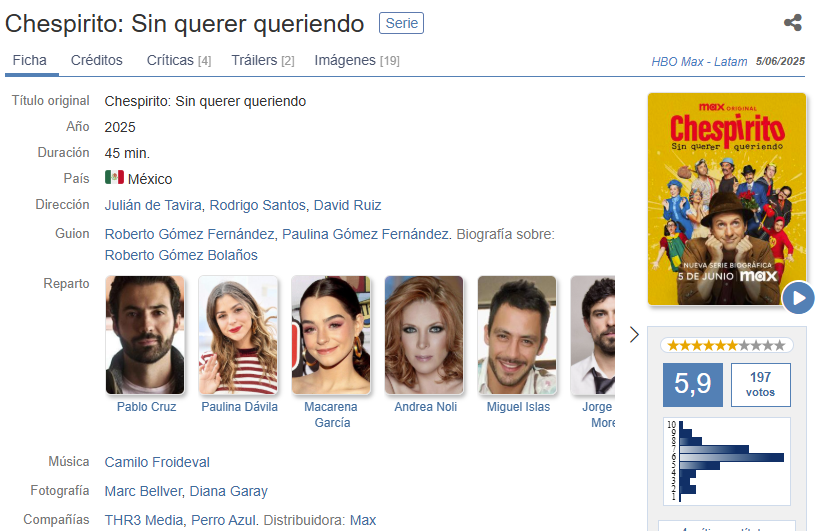The height and width of the screenshot is (531, 821).
Task: Click the page title Chespirito: Sin querer queriendo
Action: [184, 24]
